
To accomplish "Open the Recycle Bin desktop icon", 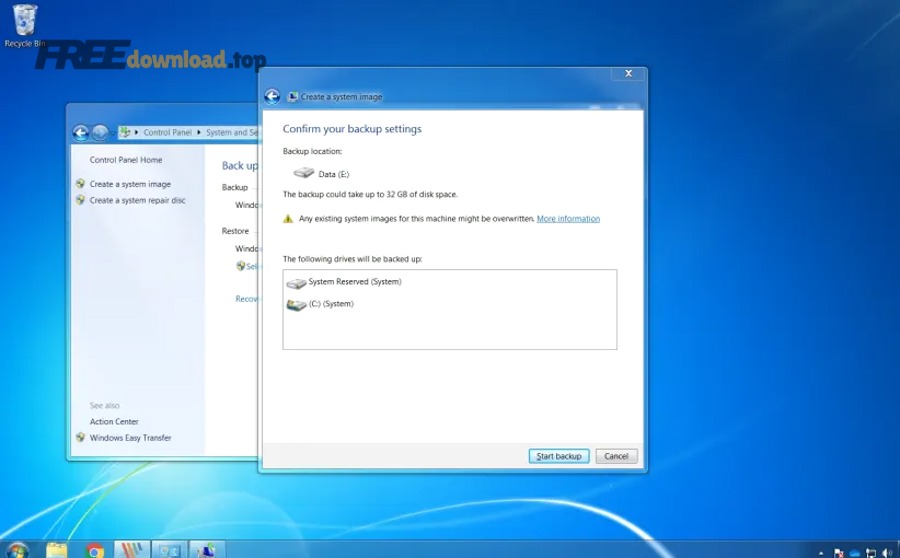I will [x=24, y=26].
